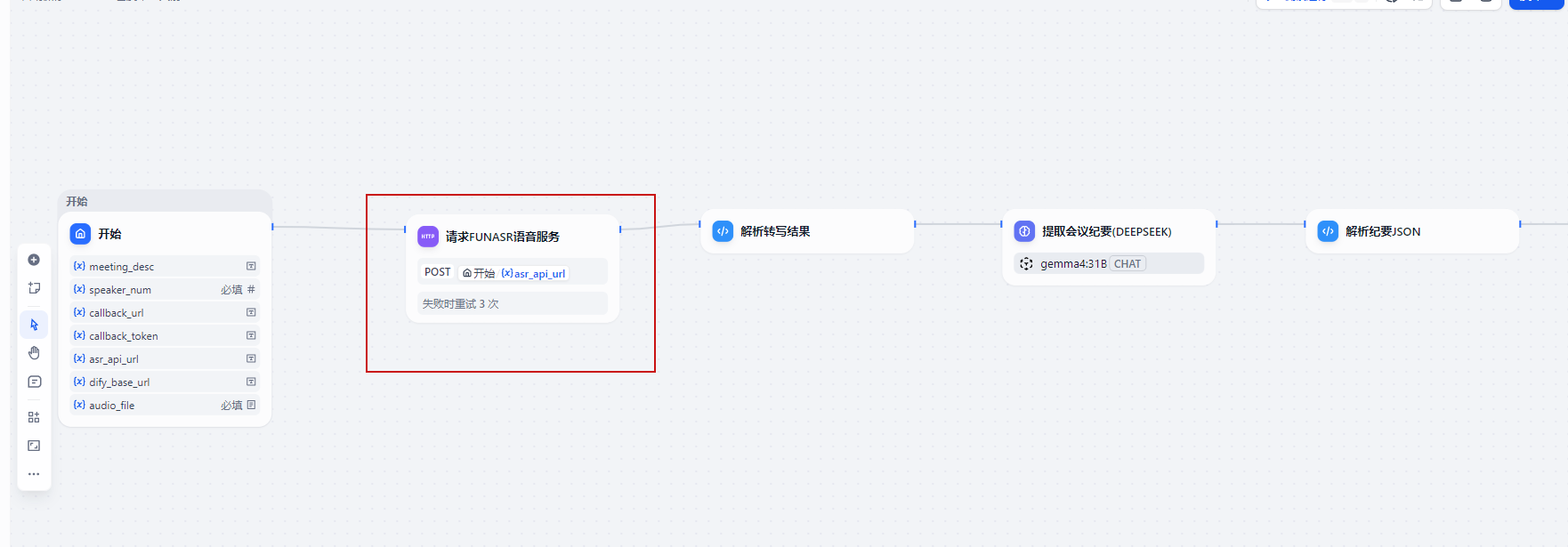Click the organize nodes grid icon

(34, 417)
